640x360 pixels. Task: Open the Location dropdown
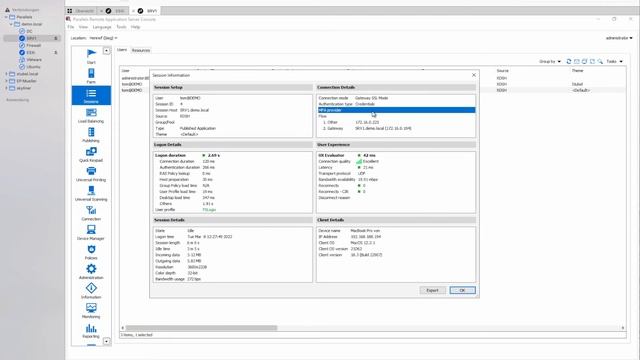coord(103,38)
